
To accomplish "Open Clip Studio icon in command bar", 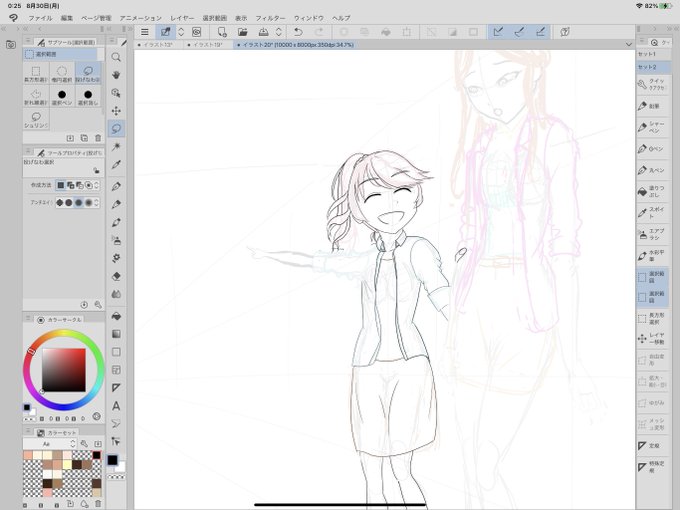I will coord(196,32).
